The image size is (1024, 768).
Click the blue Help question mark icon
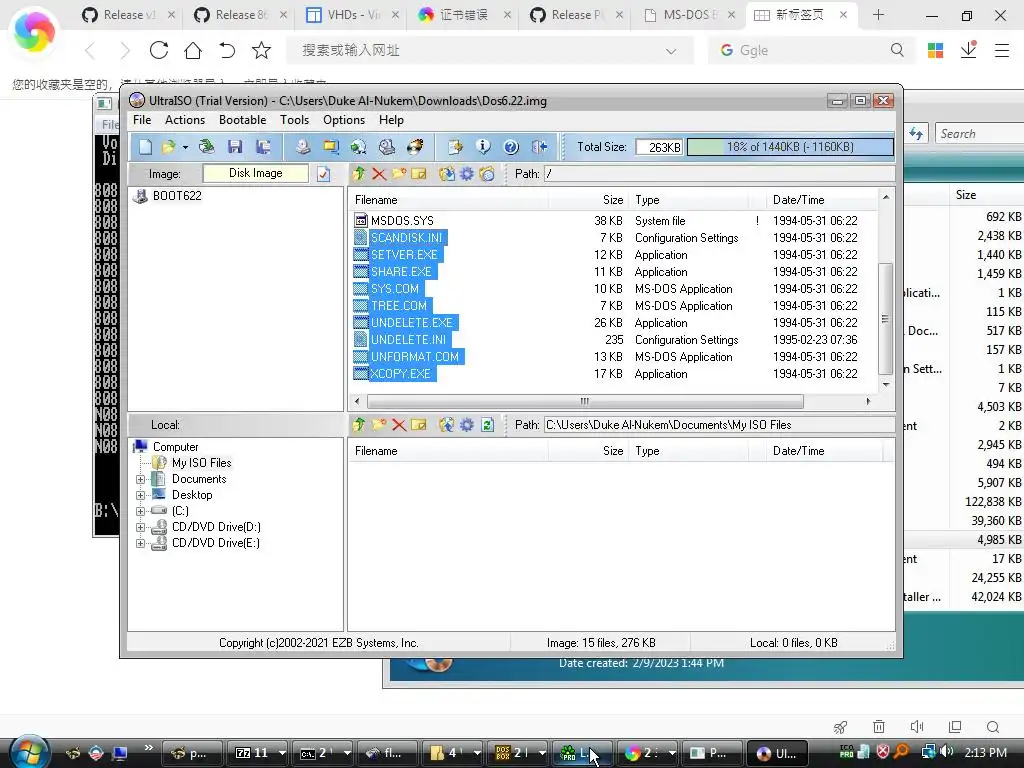pyautogui.click(x=511, y=147)
